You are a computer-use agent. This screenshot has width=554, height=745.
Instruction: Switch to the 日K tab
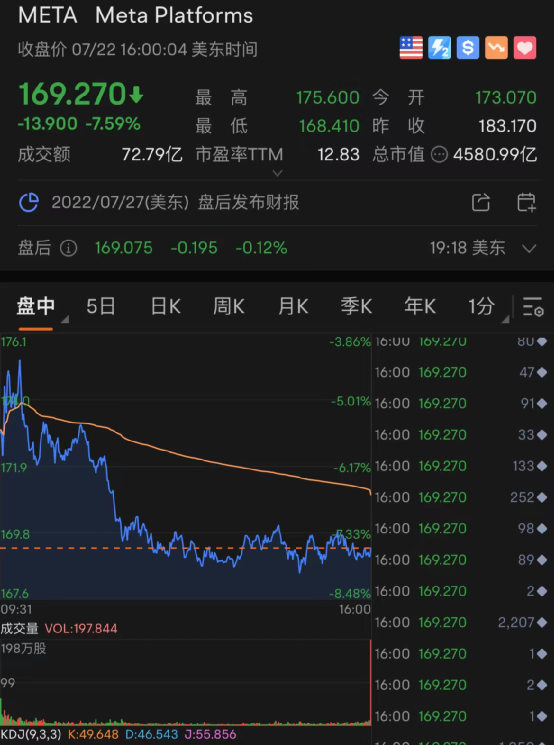point(166,306)
